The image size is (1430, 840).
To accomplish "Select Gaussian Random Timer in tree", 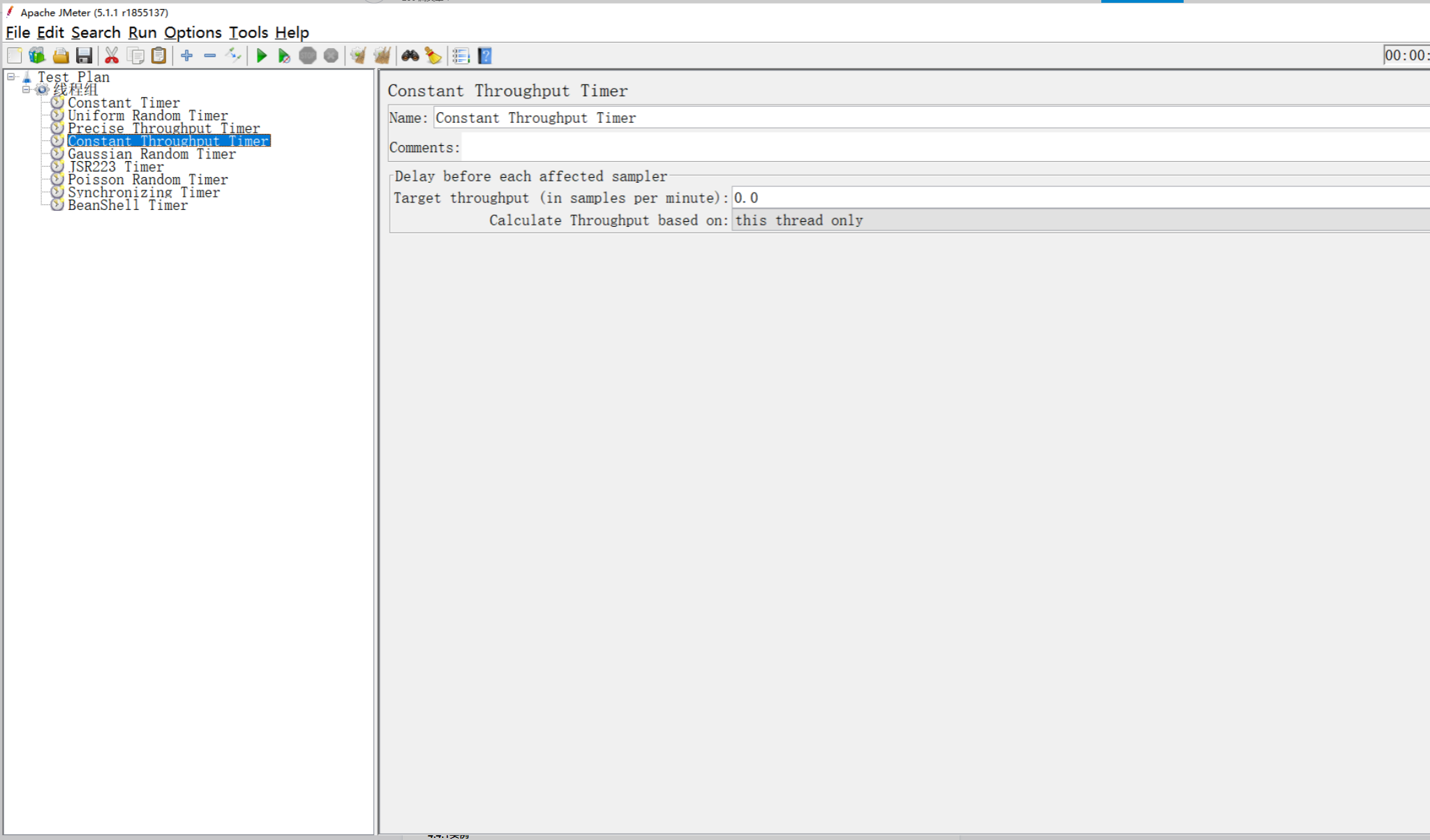I will pos(151,154).
